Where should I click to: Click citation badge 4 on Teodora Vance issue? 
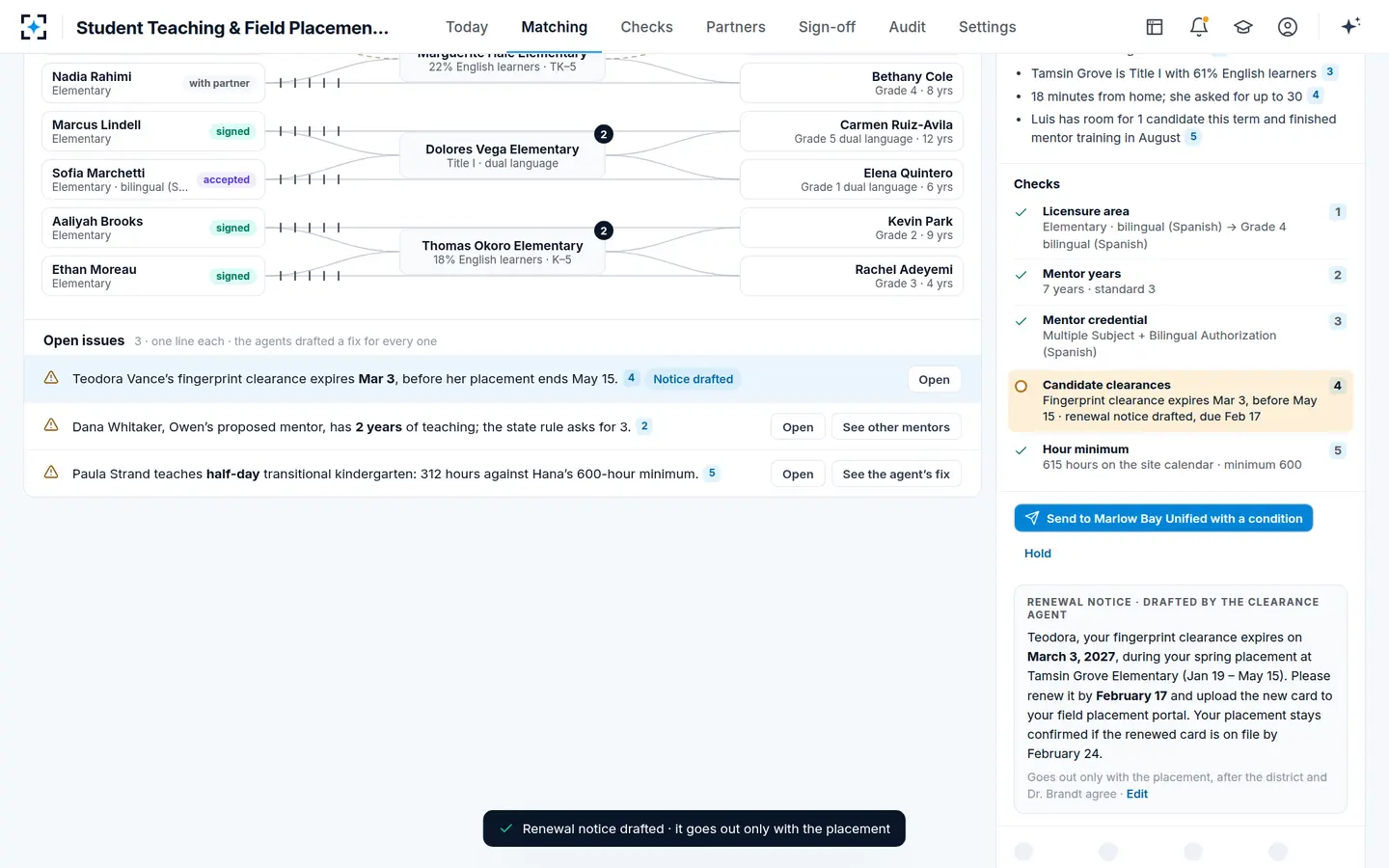(x=632, y=378)
